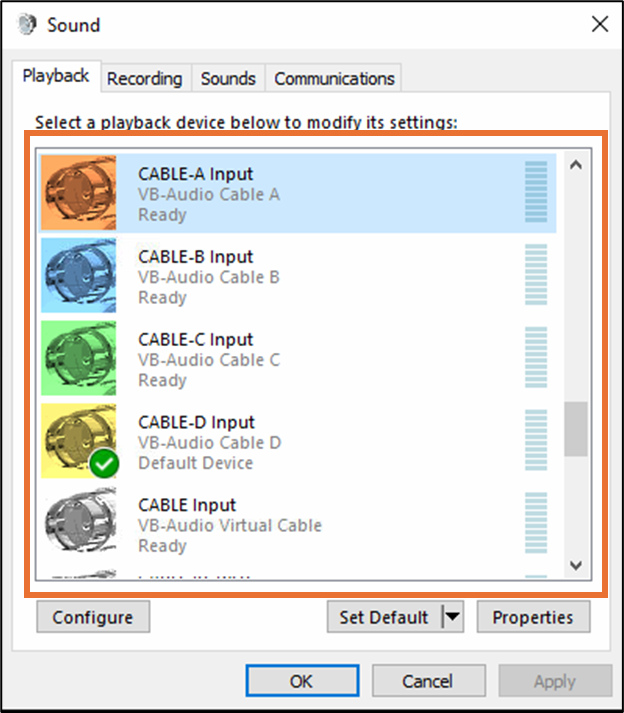Open the Set Default dropdown arrow

[x=453, y=617]
